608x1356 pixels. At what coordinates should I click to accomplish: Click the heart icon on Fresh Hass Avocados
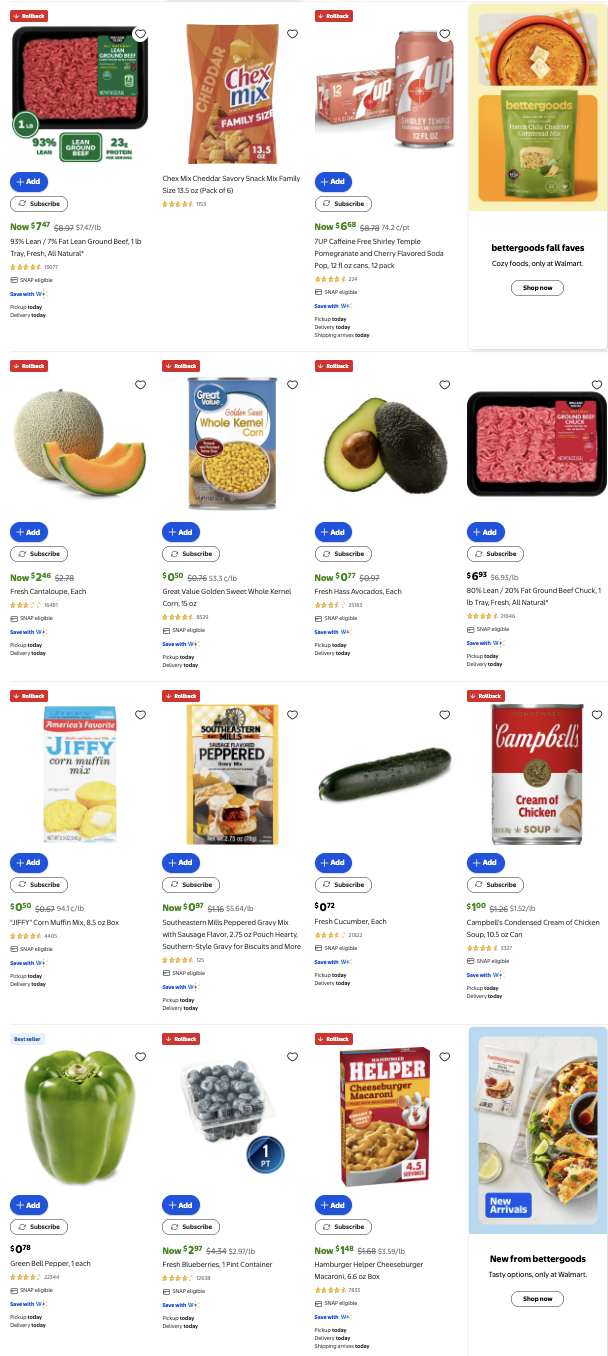click(444, 384)
